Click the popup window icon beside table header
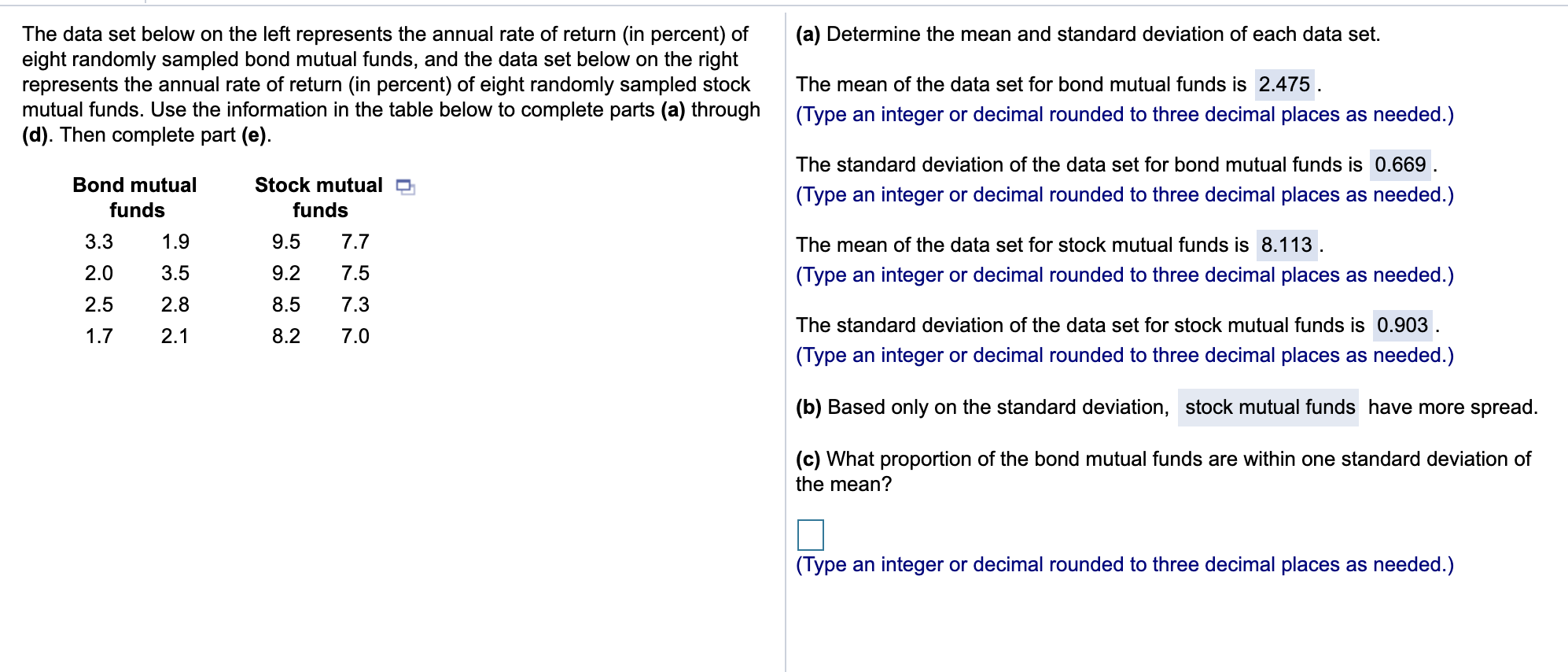This screenshot has width=1568, height=672. pos(406,186)
